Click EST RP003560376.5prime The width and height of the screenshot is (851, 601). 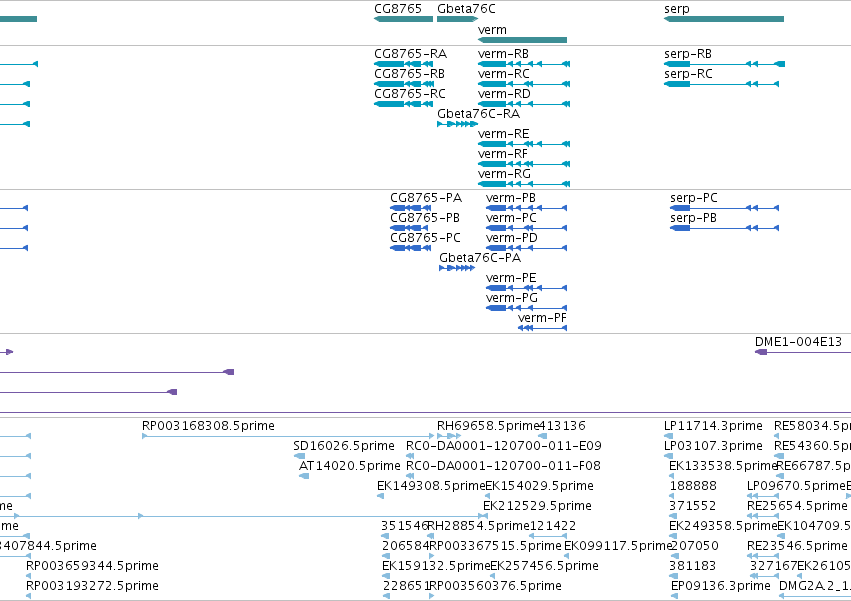[x=431, y=596]
